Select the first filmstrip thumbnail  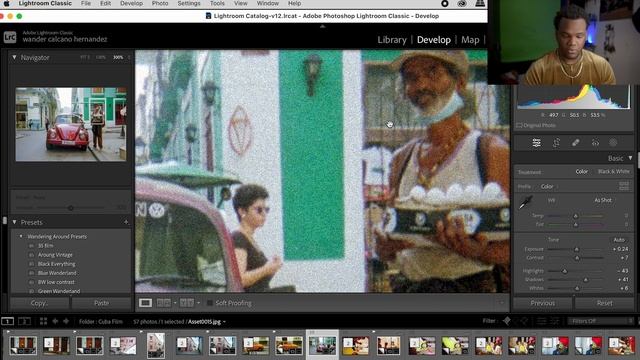click(x=23, y=345)
